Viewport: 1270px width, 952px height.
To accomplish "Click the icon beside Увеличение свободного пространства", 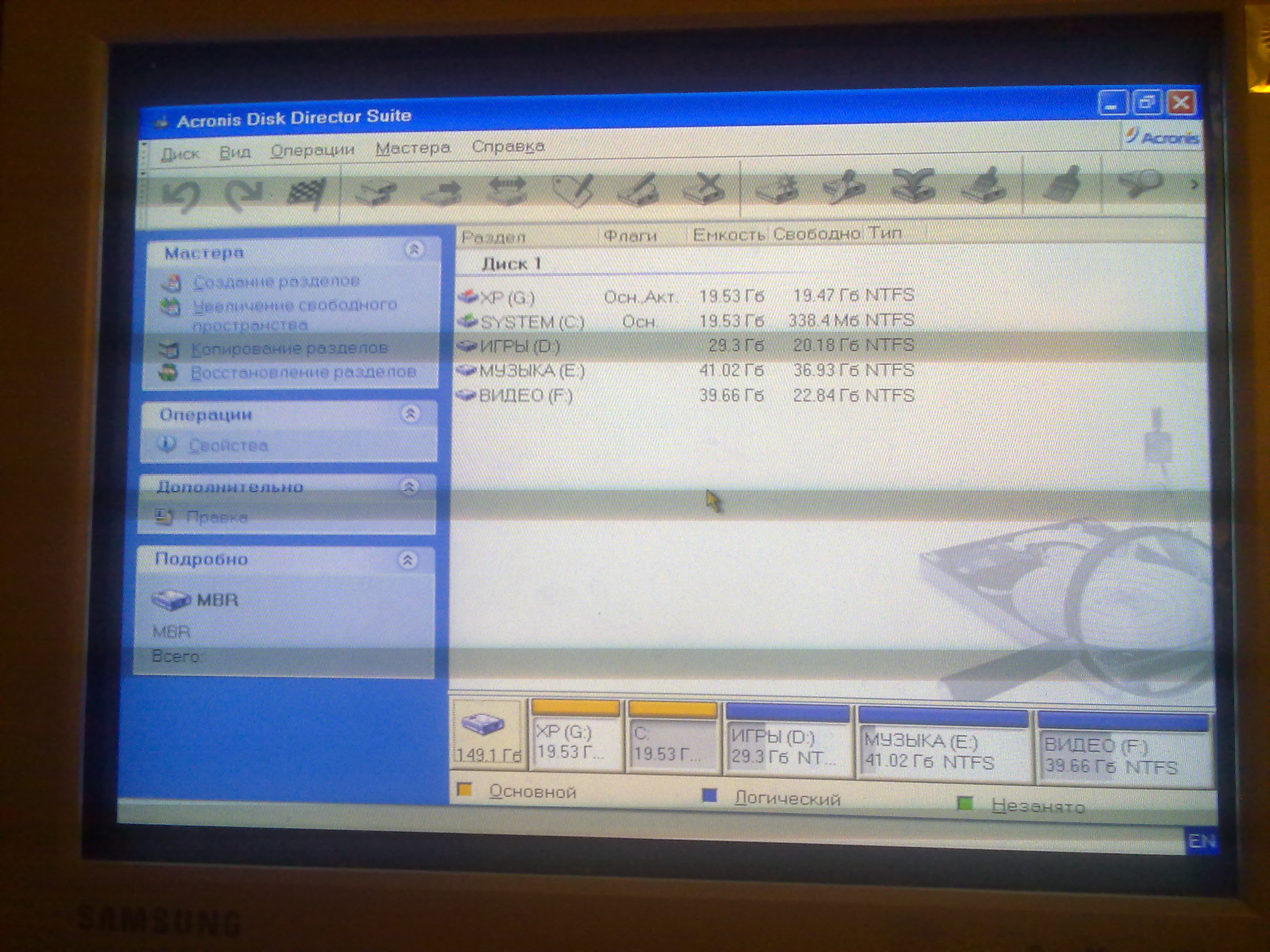I will pos(170,307).
